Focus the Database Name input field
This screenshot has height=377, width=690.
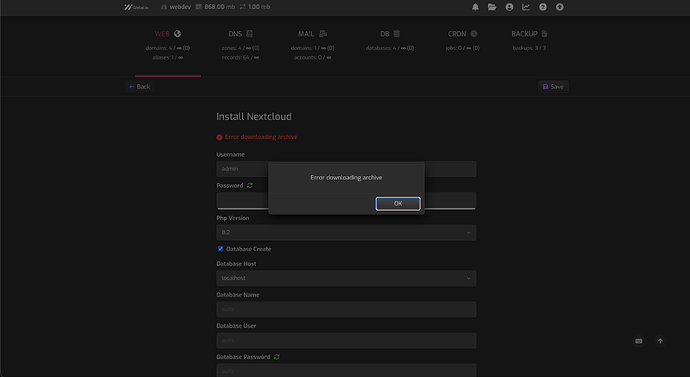click(x=346, y=309)
